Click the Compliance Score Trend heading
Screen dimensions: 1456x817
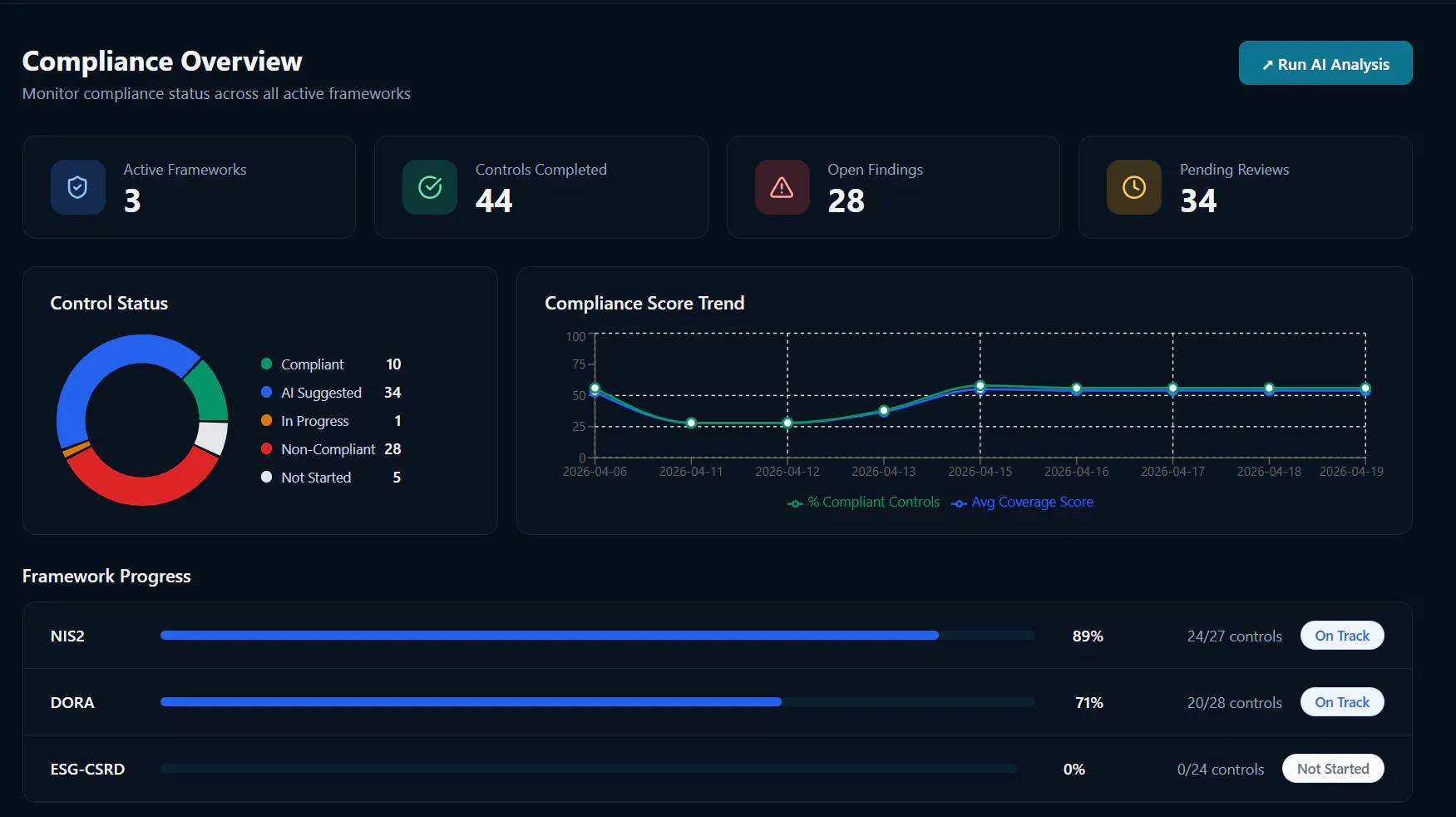coord(644,303)
